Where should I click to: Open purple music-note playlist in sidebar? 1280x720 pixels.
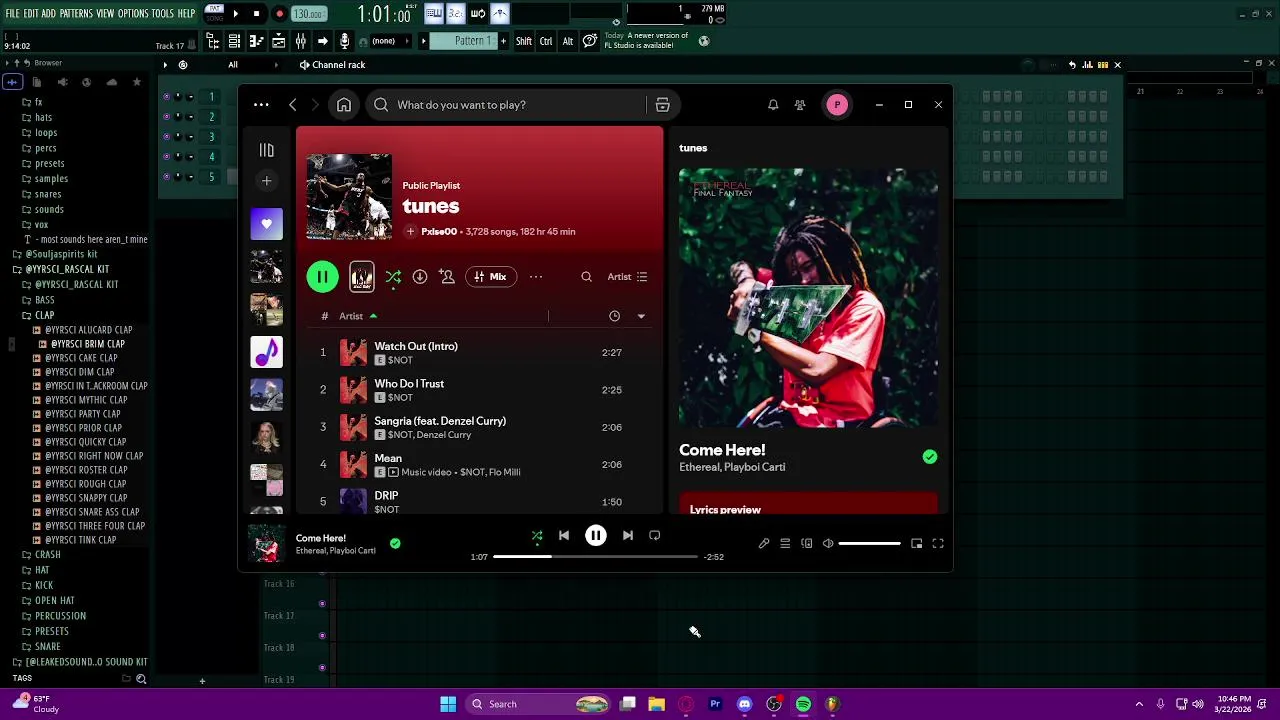(x=266, y=352)
